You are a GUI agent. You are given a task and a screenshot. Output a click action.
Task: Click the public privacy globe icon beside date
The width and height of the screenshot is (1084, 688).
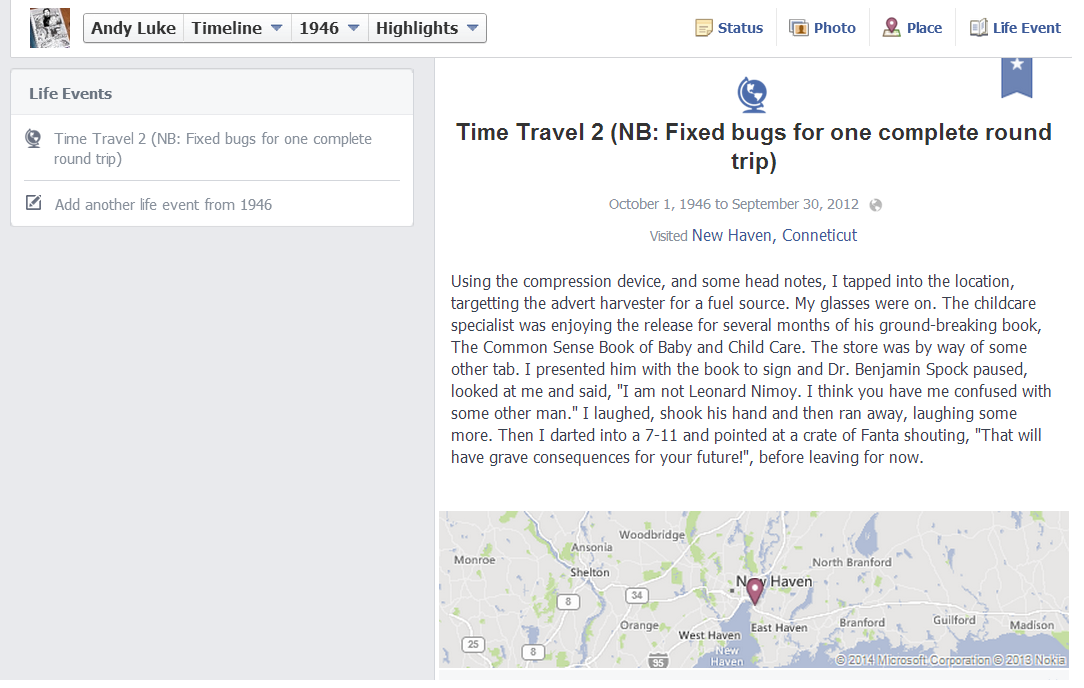[876, 205]
